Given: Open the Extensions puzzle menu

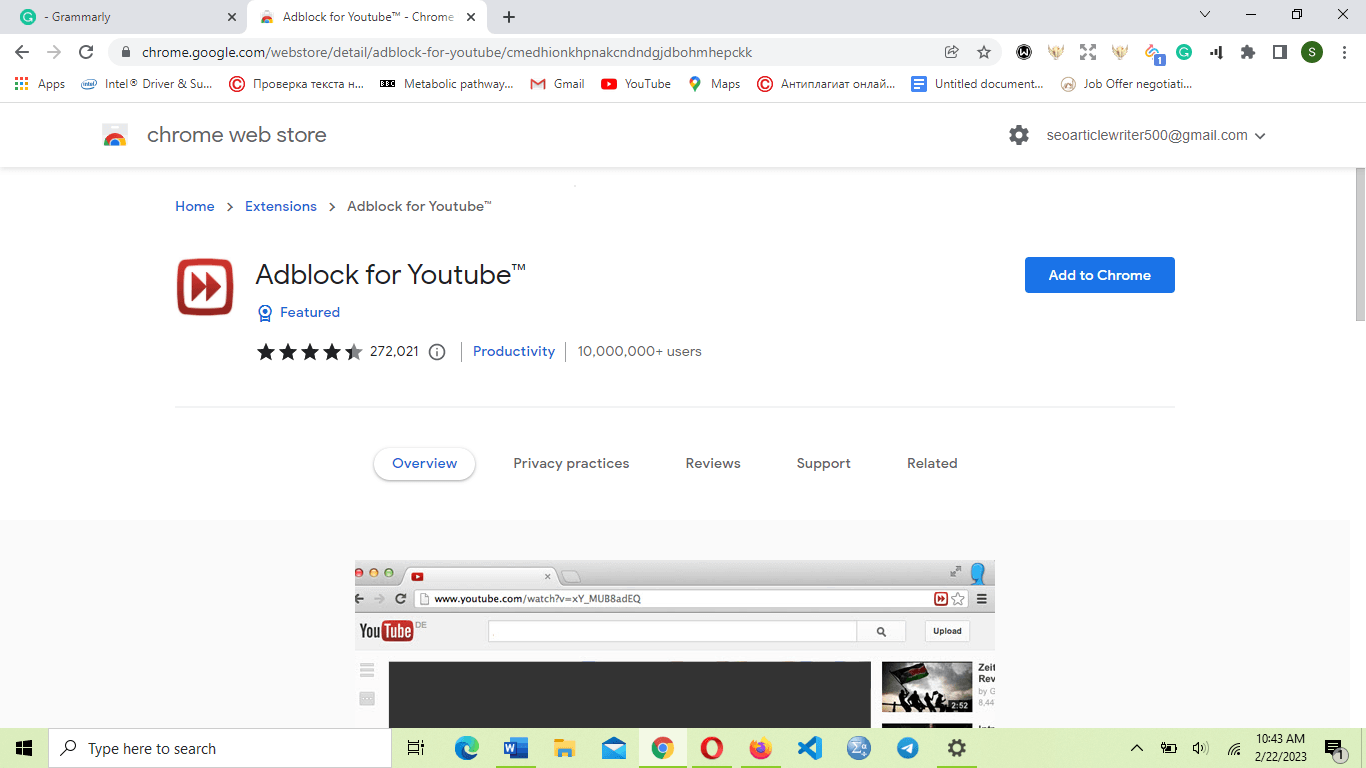Looking at the screenshot, I should click(x=1248, y=52).
